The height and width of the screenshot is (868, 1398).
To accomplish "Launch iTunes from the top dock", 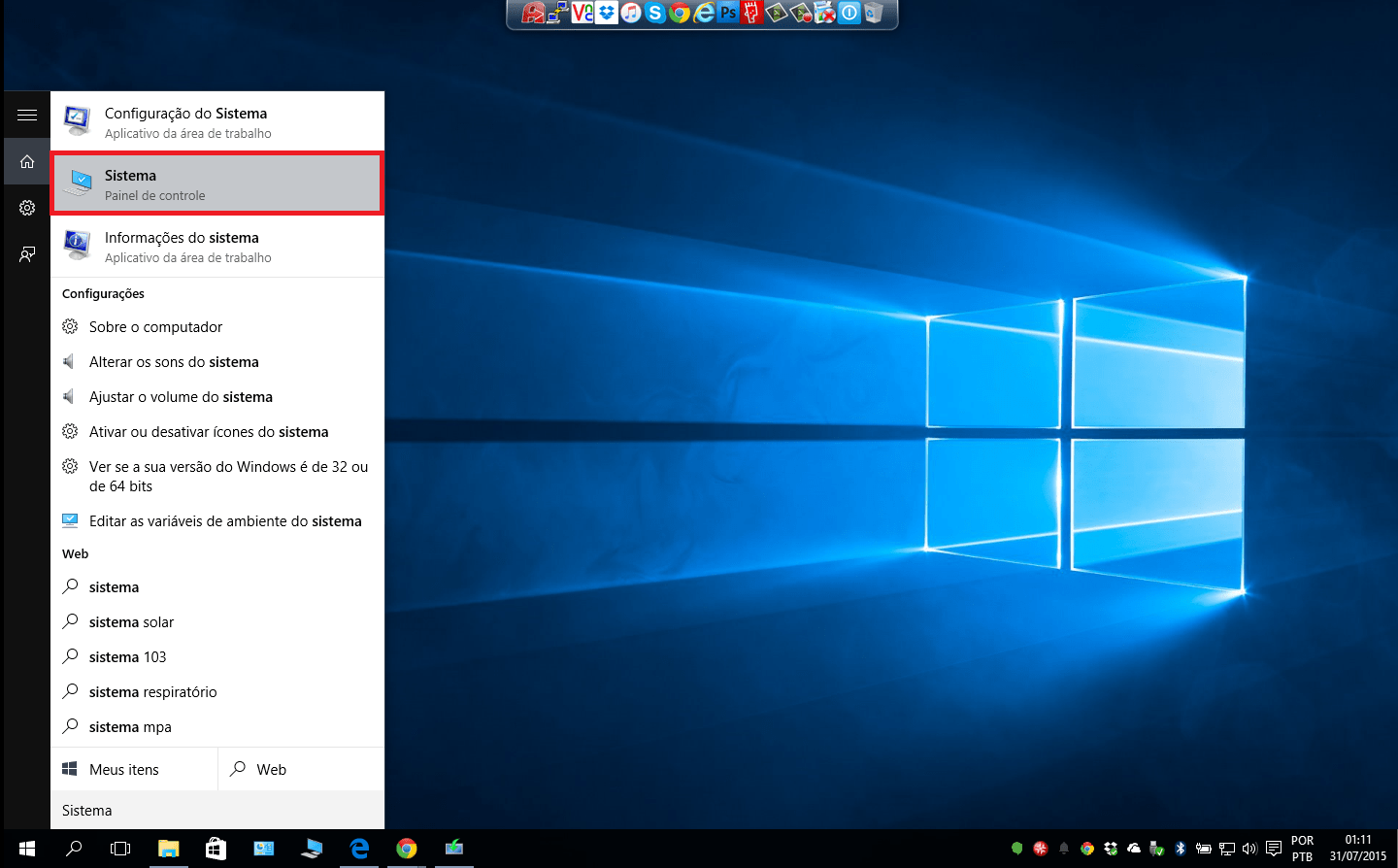I will coord(630,13).
